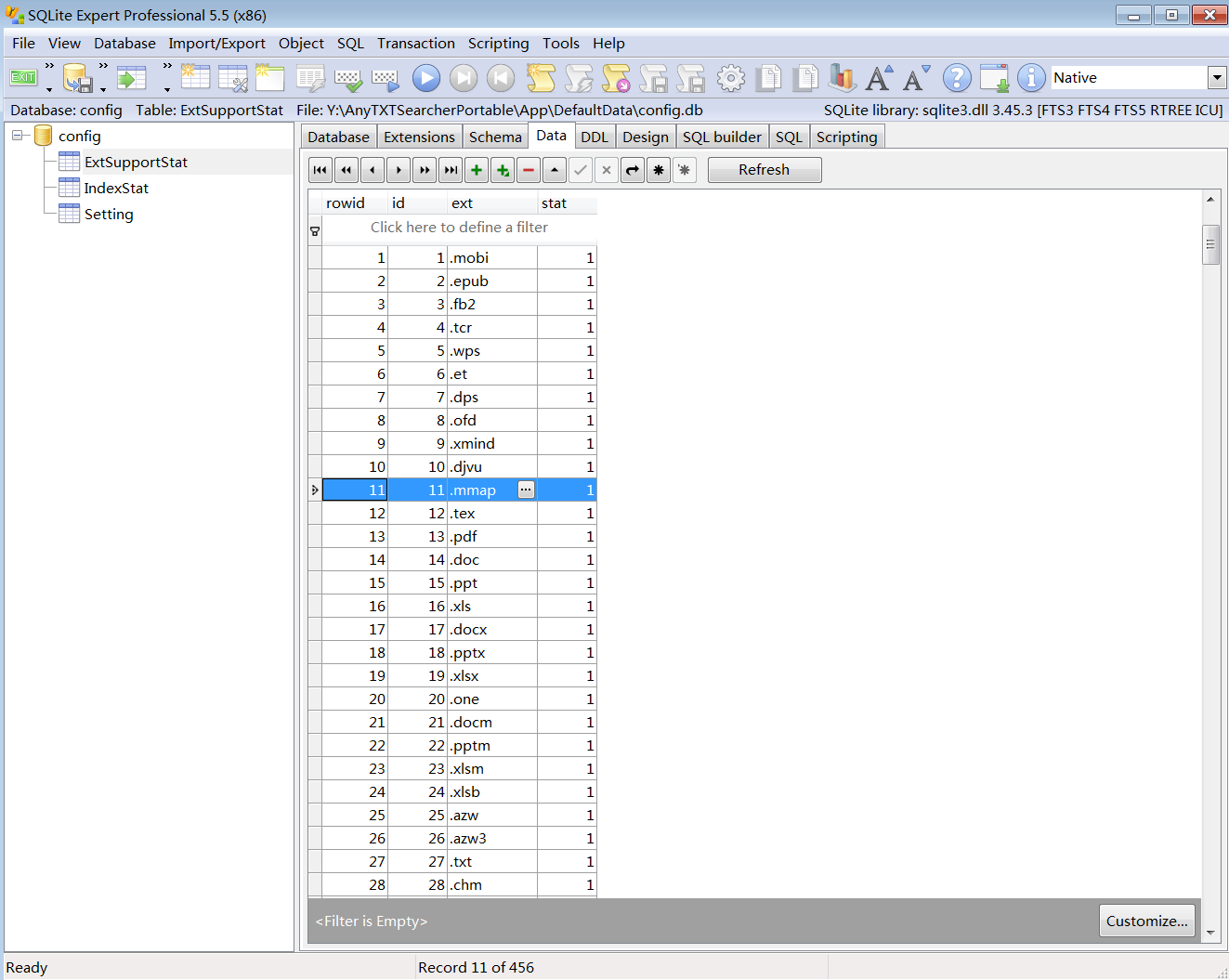Open the blue question mark Help icon
This screenshot has height=980, width=1229.
[x=957, y=78]
